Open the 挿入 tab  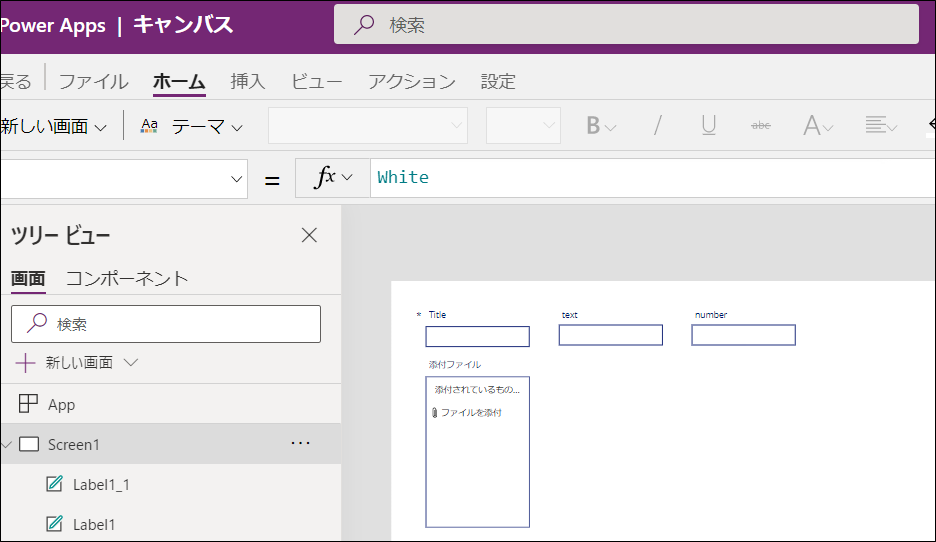(248, 81)
